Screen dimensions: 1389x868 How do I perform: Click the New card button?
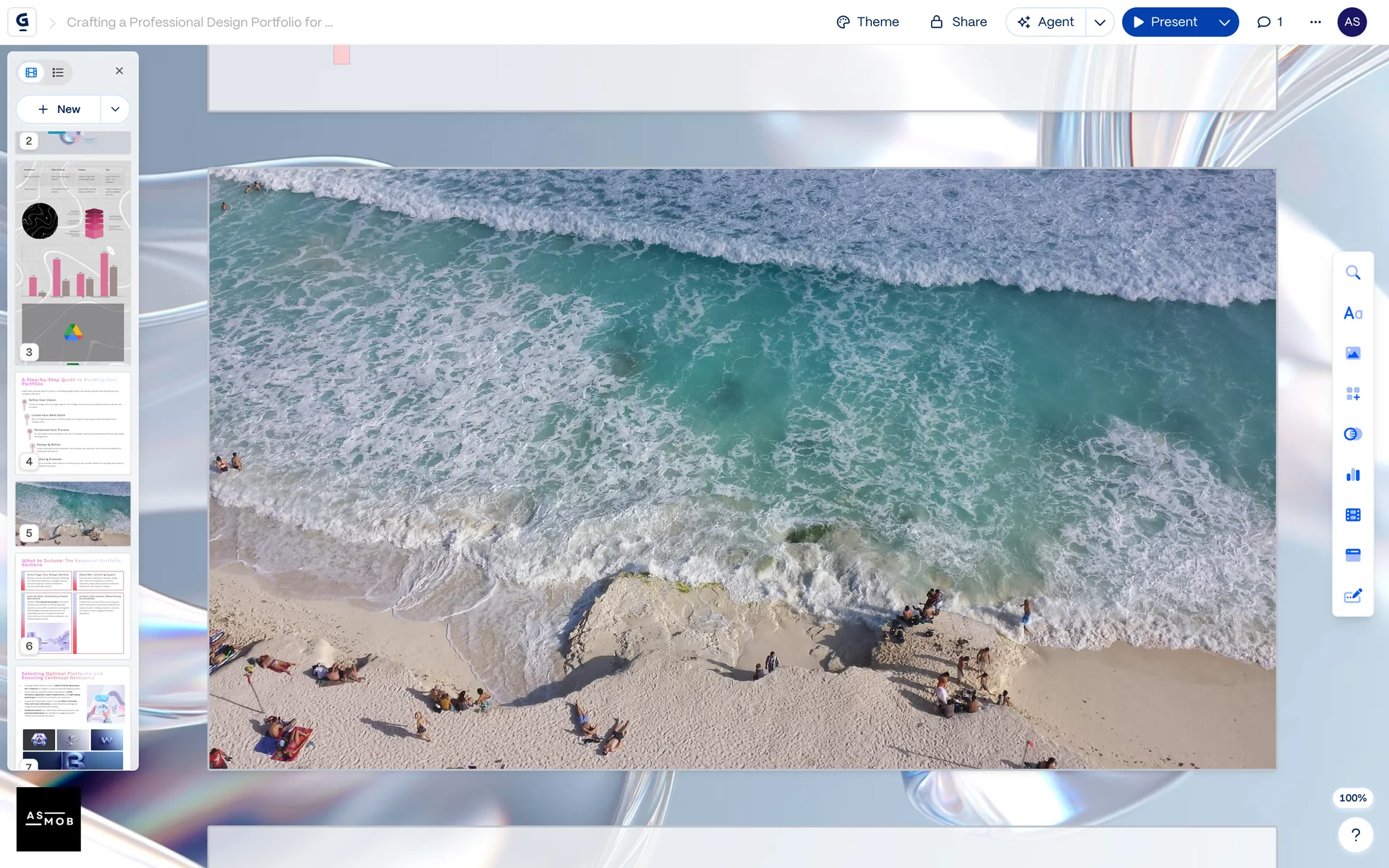tap(59, 109)
